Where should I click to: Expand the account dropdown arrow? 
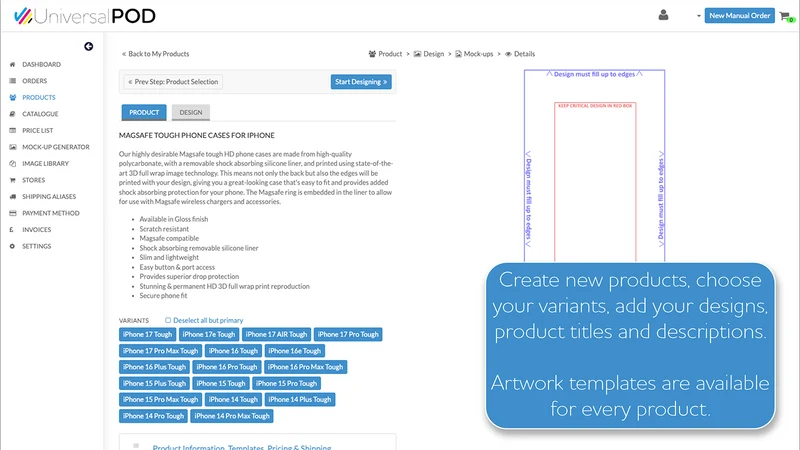click(x=698, y=16)
